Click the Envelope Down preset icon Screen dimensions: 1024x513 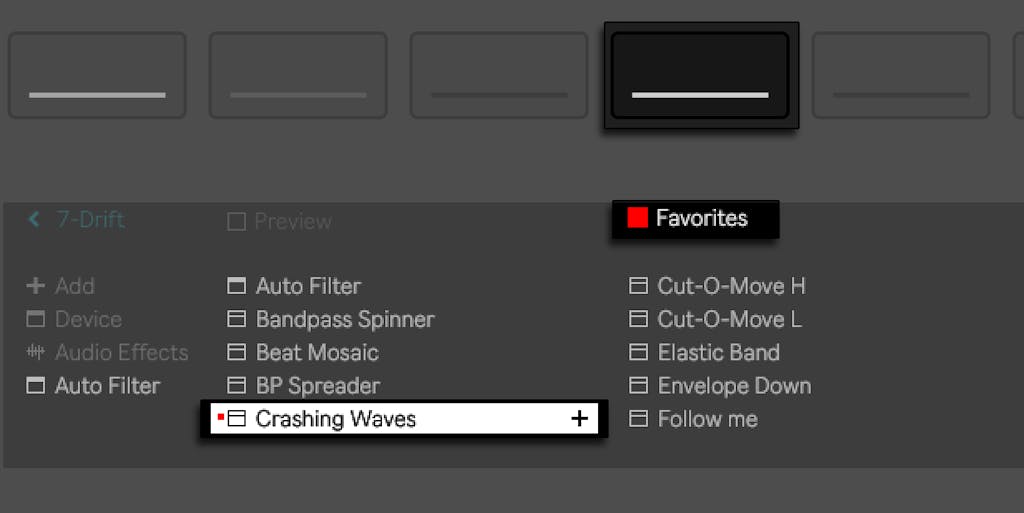[638, 386]
